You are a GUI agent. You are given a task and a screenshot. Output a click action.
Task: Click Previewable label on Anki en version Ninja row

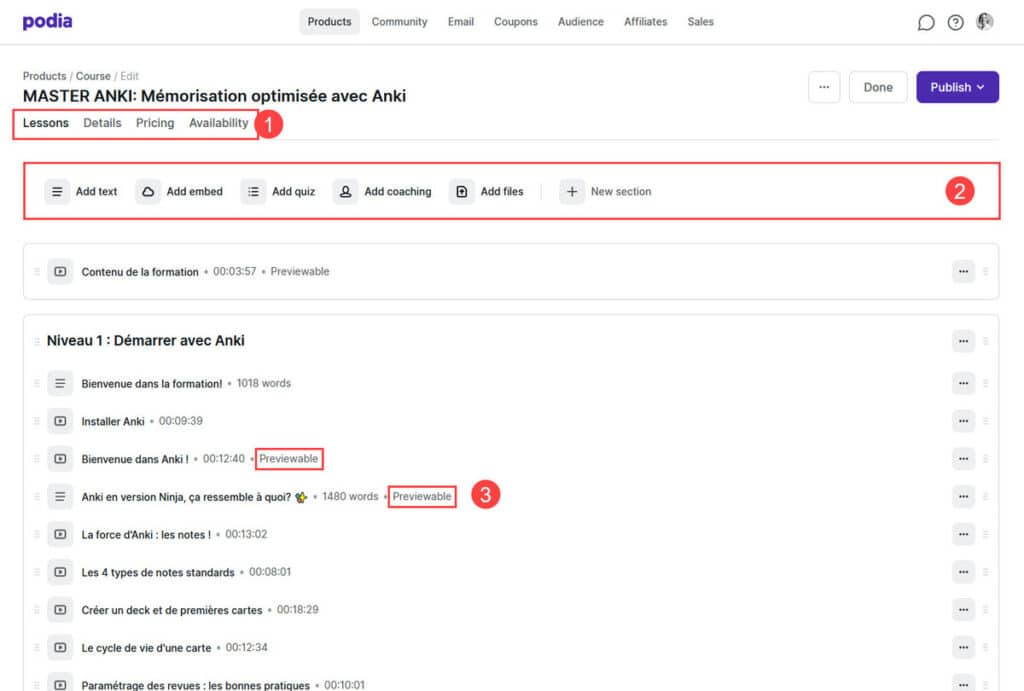pos(422,496)
